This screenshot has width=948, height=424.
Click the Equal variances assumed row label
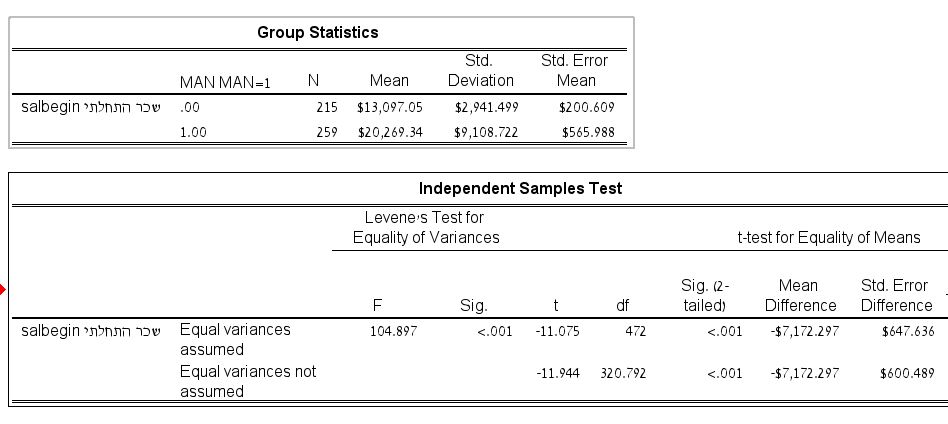pos(235,338)
